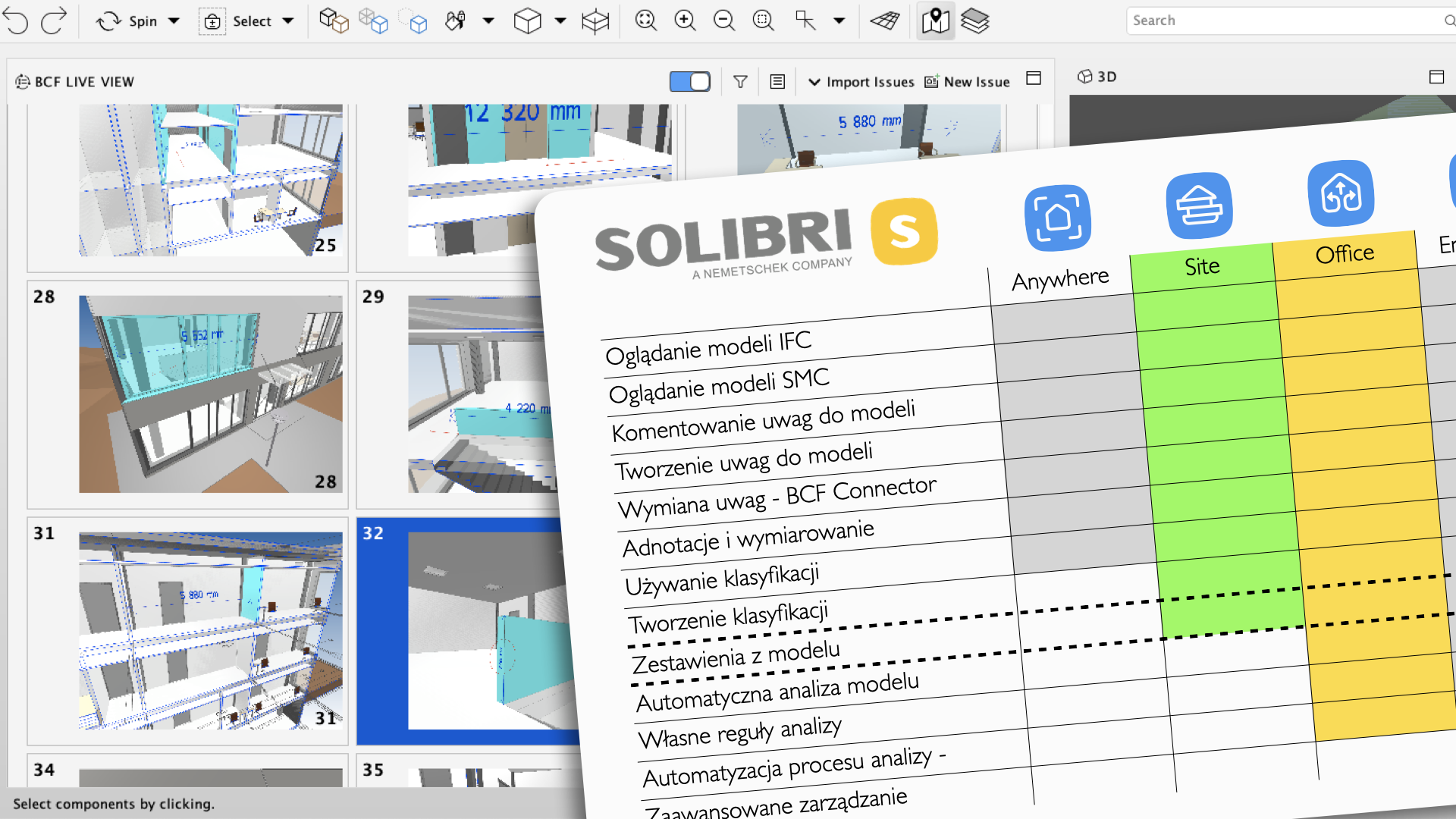Focus the Search field

[x=1289, y=21]
